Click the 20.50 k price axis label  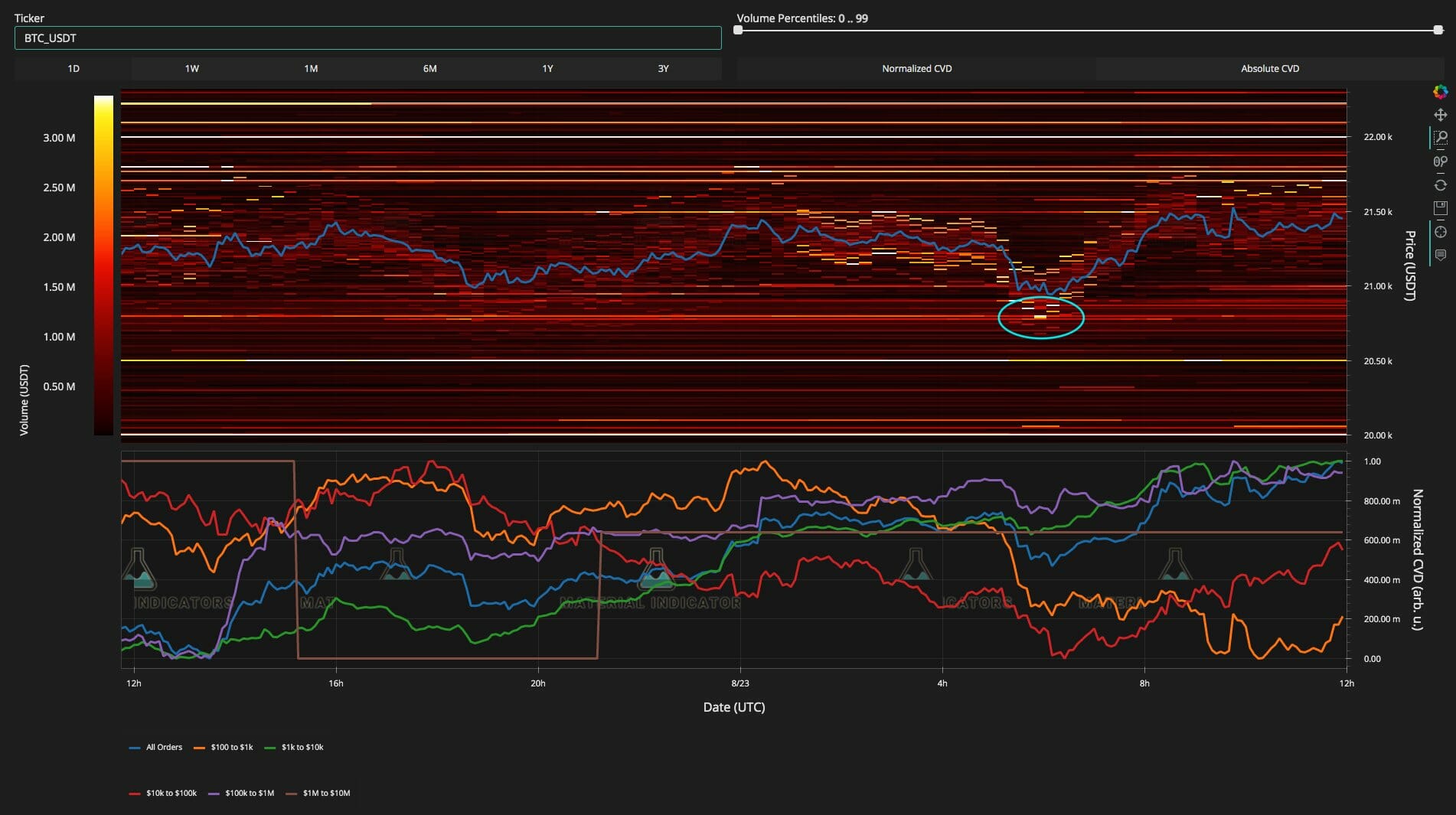tap(1378, 361)
